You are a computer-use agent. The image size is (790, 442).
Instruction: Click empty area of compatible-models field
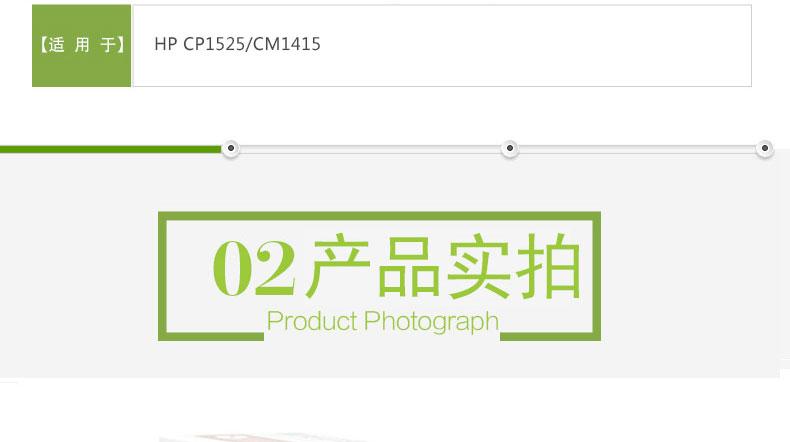pos(534,46)
